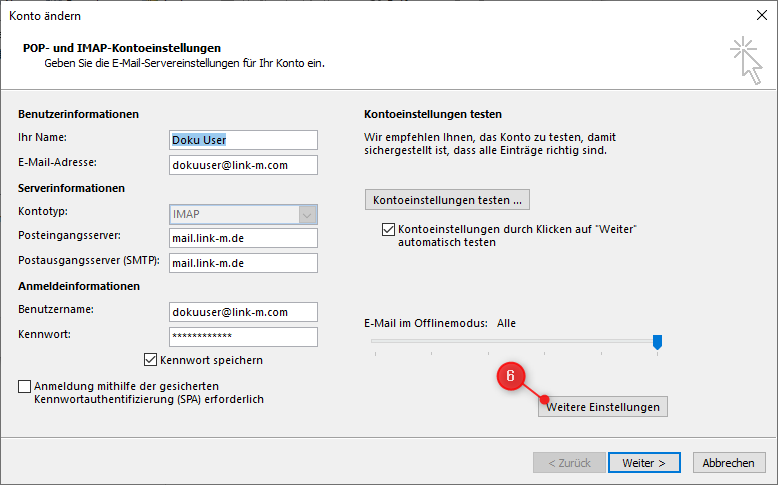The image size is (778, 485).
Task: Enable the SPA authentication checkbox
Action: [x=24, y=386]
